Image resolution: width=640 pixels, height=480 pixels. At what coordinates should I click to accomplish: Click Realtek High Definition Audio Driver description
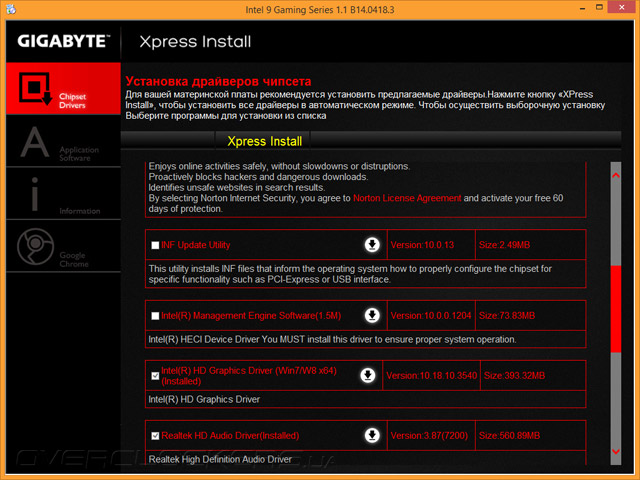220,459
